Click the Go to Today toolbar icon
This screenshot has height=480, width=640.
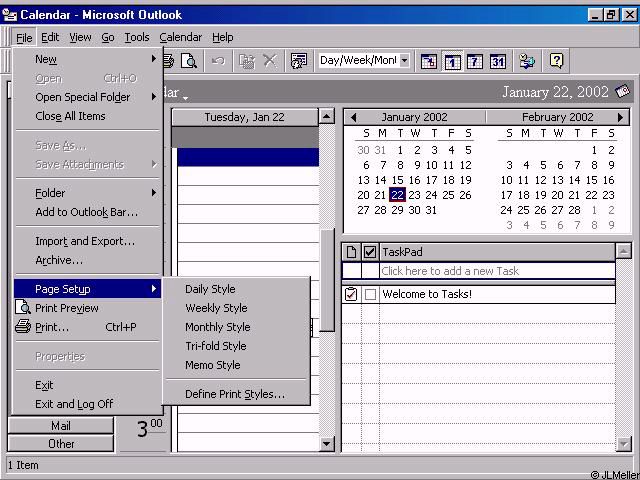(x=429, y=61)
